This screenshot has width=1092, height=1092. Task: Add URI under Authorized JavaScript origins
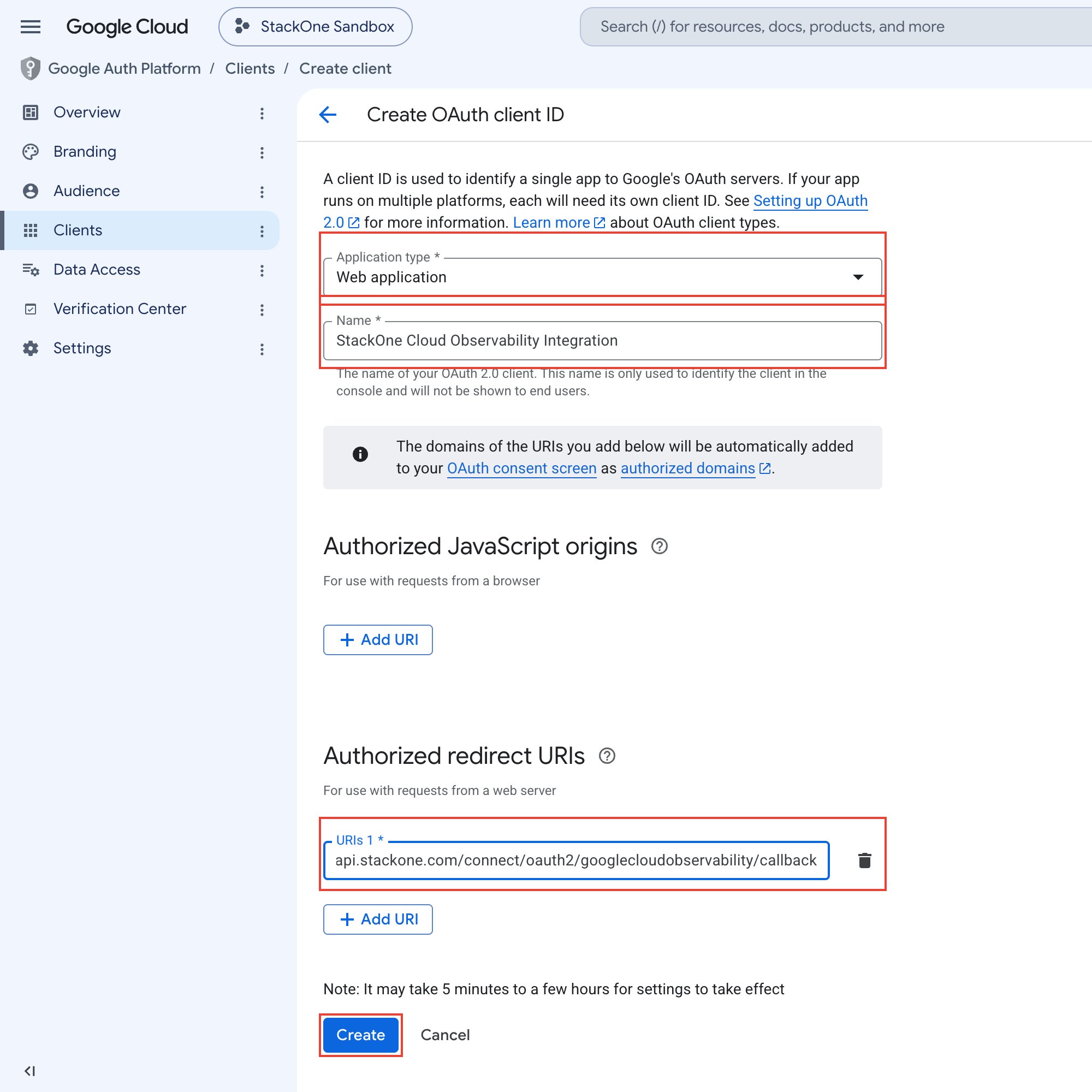click(378, 640)
